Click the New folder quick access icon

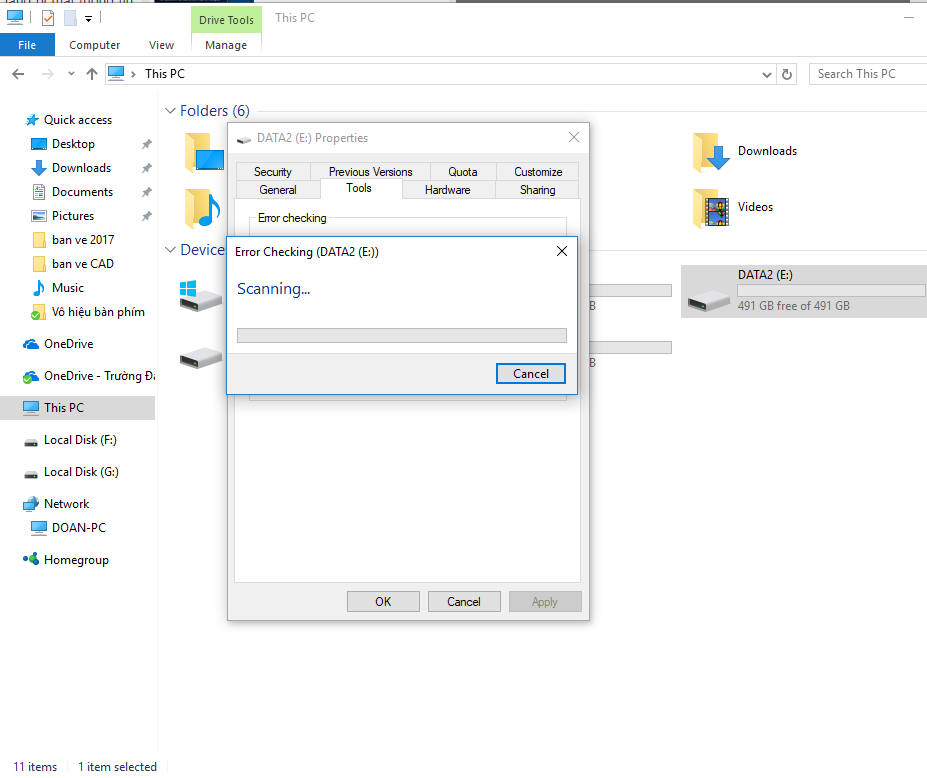click(70, 18)
